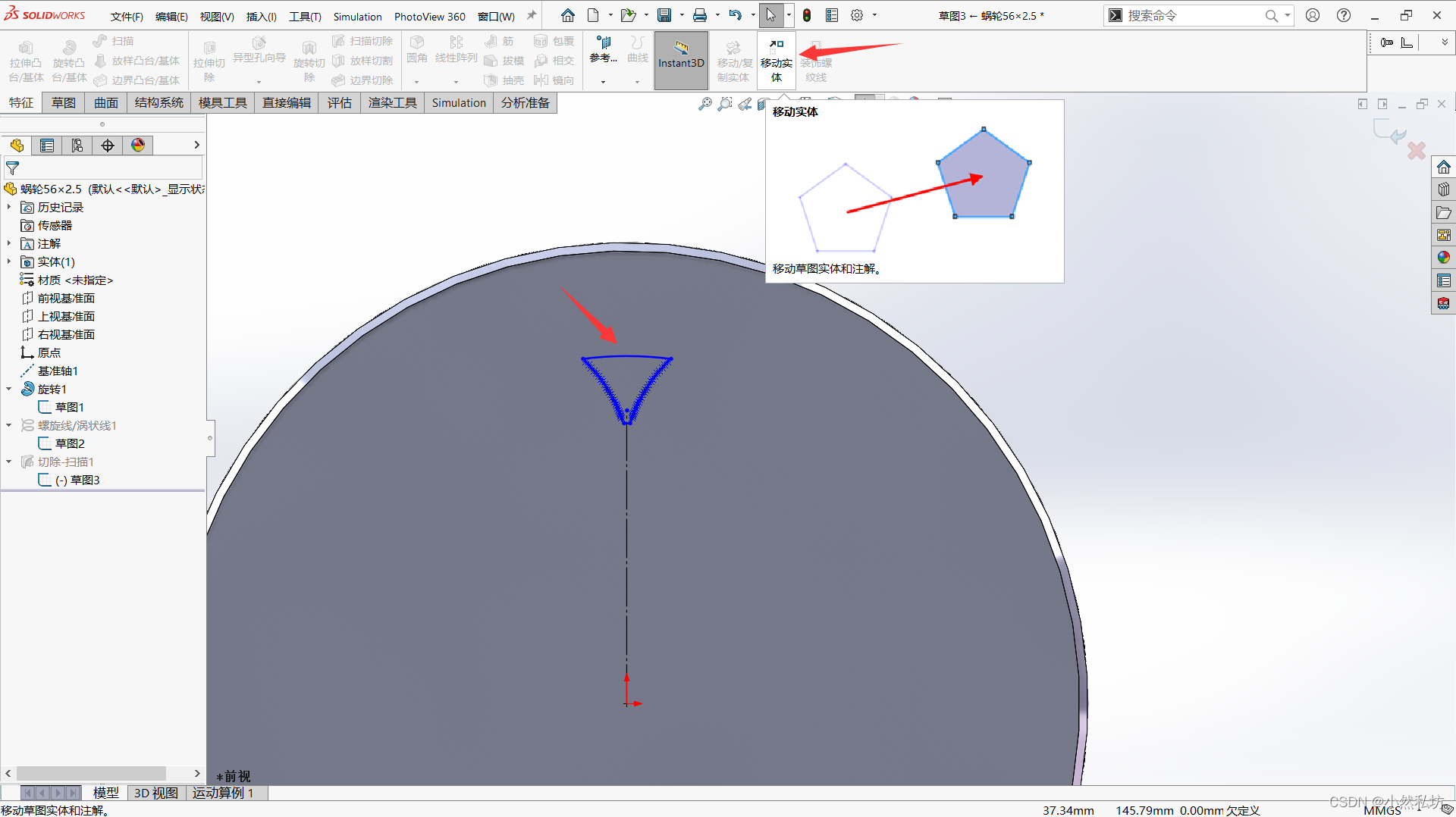This screenshot has width=1456, height=817.
Task: Open the File Explorer folder icon in task pane
Action: point(1444,212)
